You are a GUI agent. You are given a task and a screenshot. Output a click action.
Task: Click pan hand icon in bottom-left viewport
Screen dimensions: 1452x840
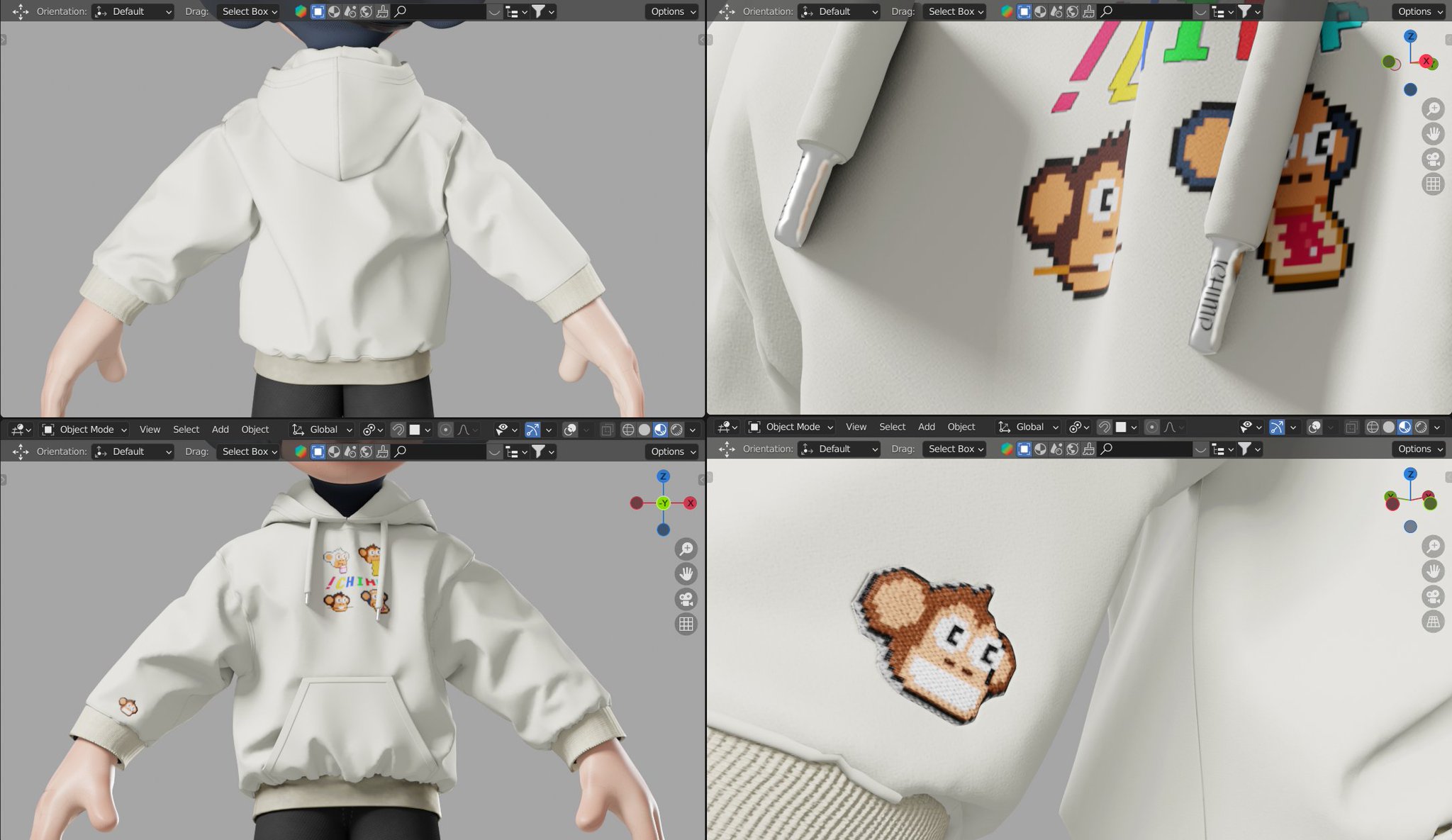(x=686, y=573)
